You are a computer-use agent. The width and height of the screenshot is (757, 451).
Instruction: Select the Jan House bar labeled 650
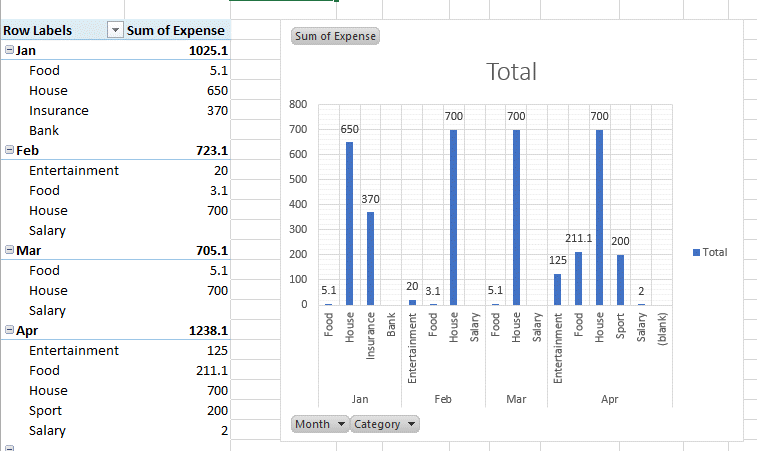[x=349, y=223]
